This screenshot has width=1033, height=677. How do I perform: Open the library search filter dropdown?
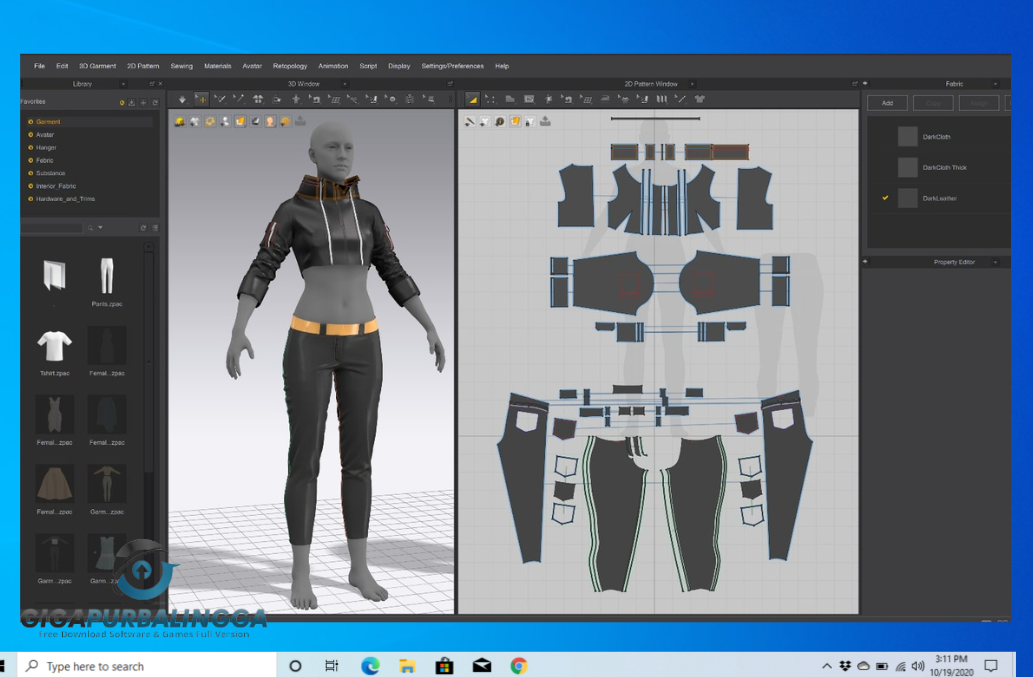pyautogui.click(x=100, y=228)
